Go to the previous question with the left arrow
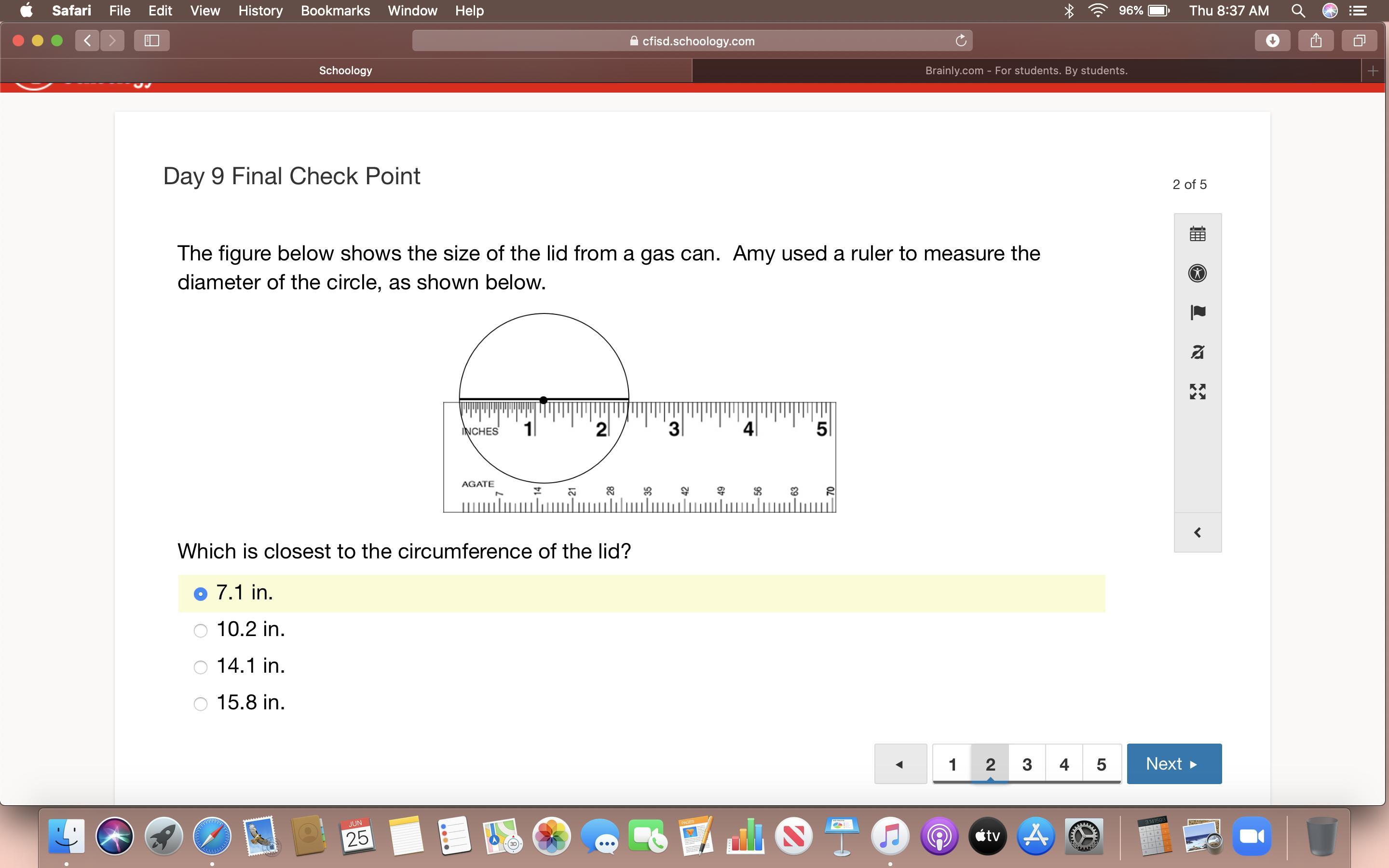This screenshot has width=1389, height=868. (x=900, y=764)
